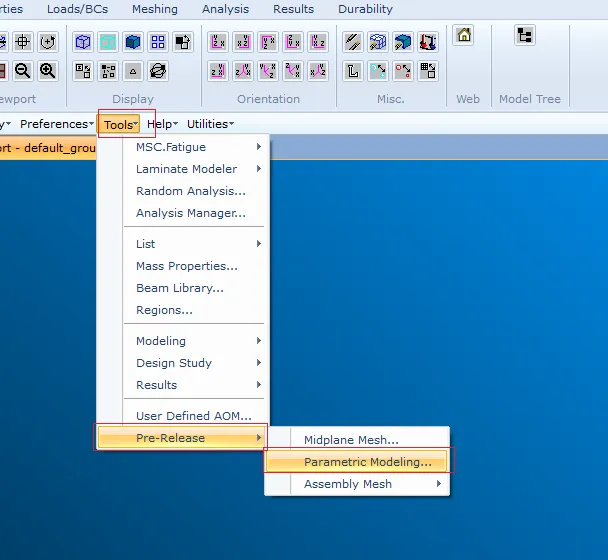This screenshot has height=560, width=608.
Task: Switch to the Meshing ribbon tab
Action: point(155,9)
